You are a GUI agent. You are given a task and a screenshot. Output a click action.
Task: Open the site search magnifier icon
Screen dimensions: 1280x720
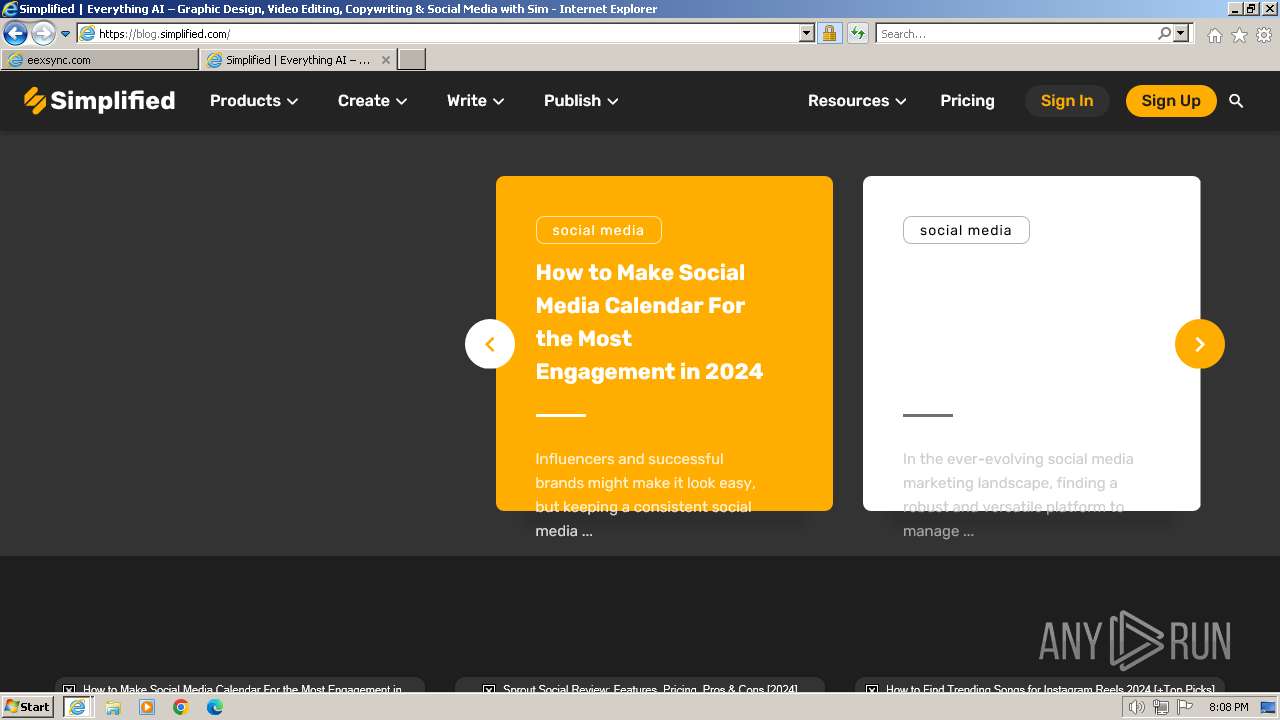click(x=1236, y=101)
